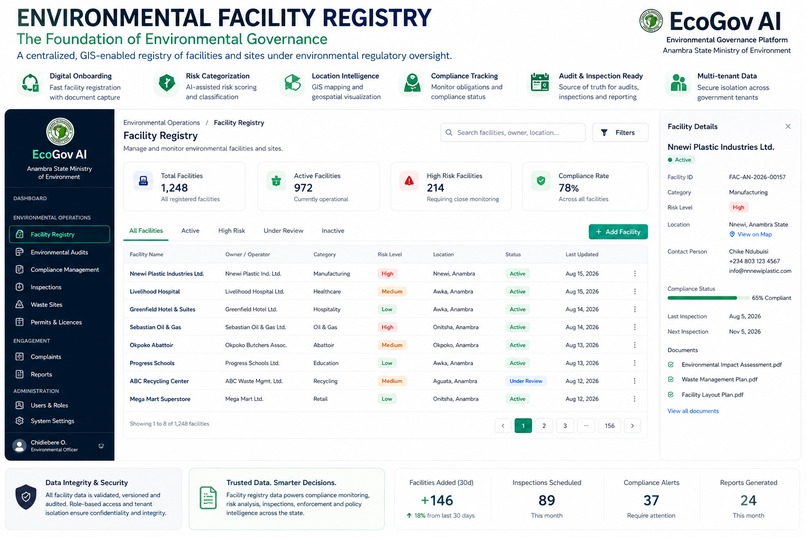
Task: Open row menu for Livelihood Hospital
Action: [x=635, y=291]
